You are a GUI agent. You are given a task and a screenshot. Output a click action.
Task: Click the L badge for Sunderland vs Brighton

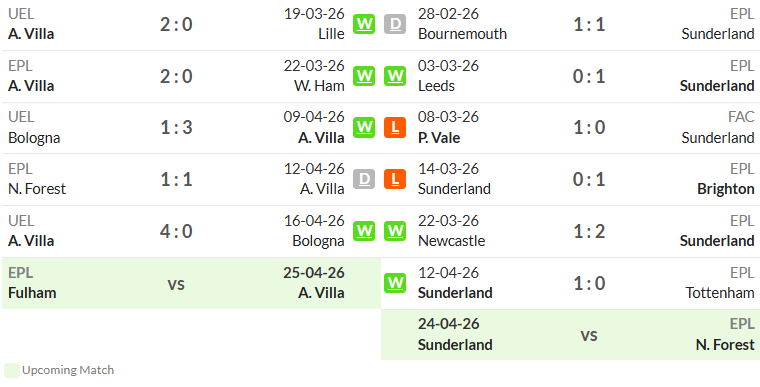(x=395, y=179)
